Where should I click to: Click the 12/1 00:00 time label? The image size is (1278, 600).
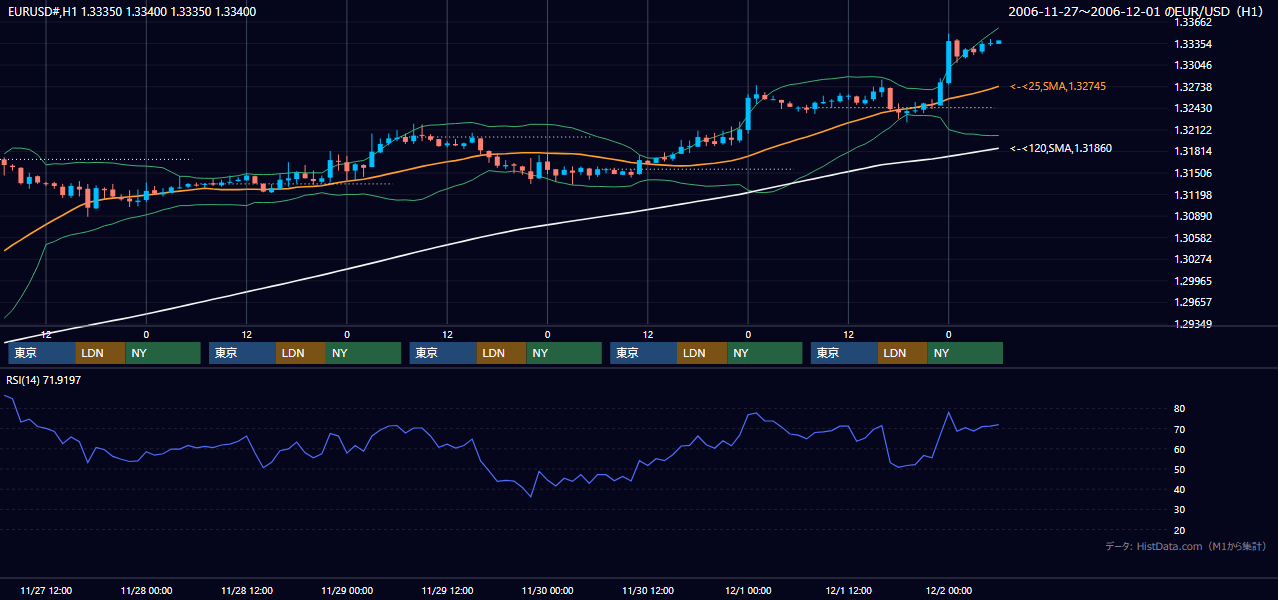(x=748, y=590)
